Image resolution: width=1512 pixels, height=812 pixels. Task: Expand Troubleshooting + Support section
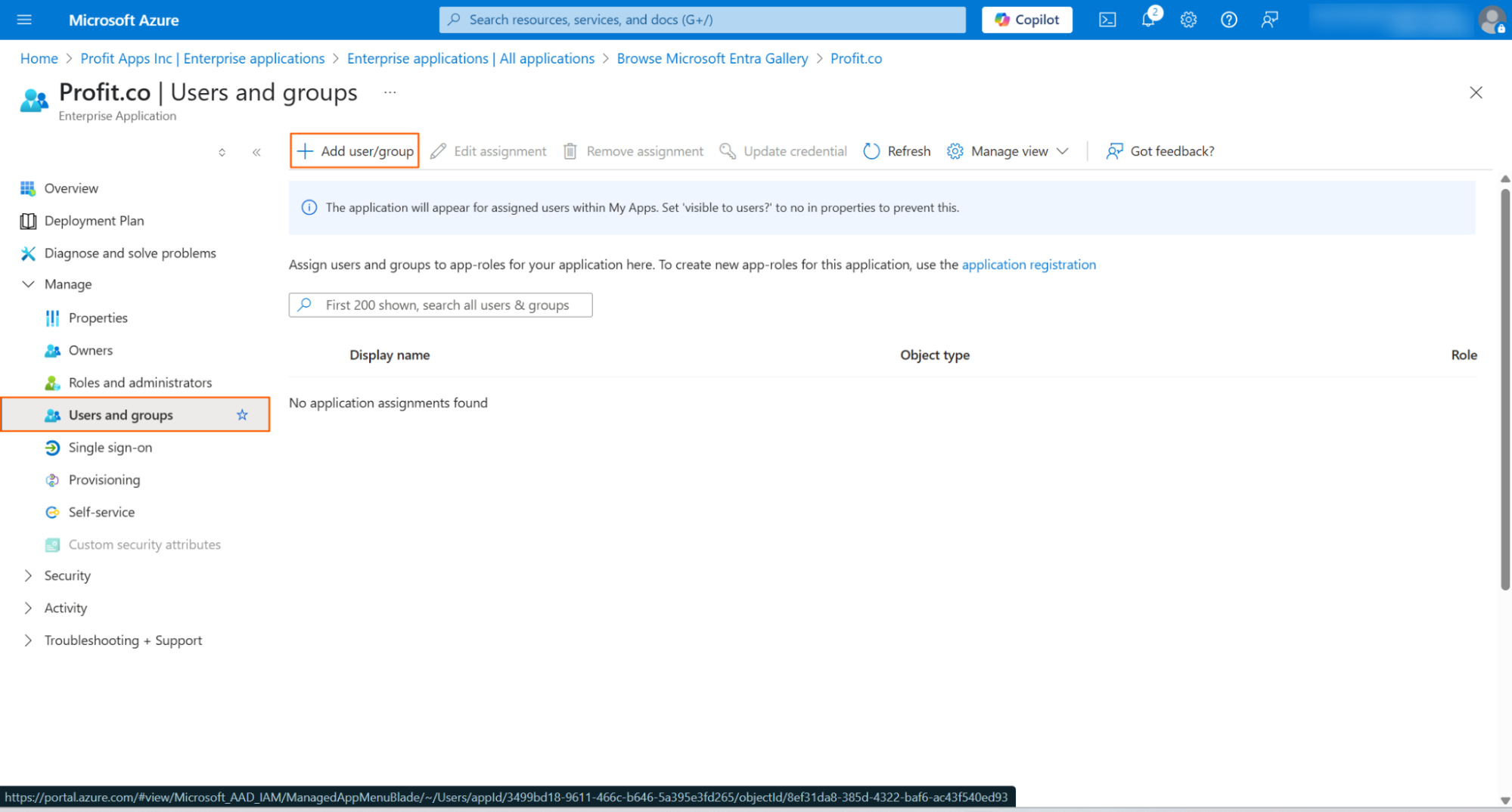click(x=28, y=640)
